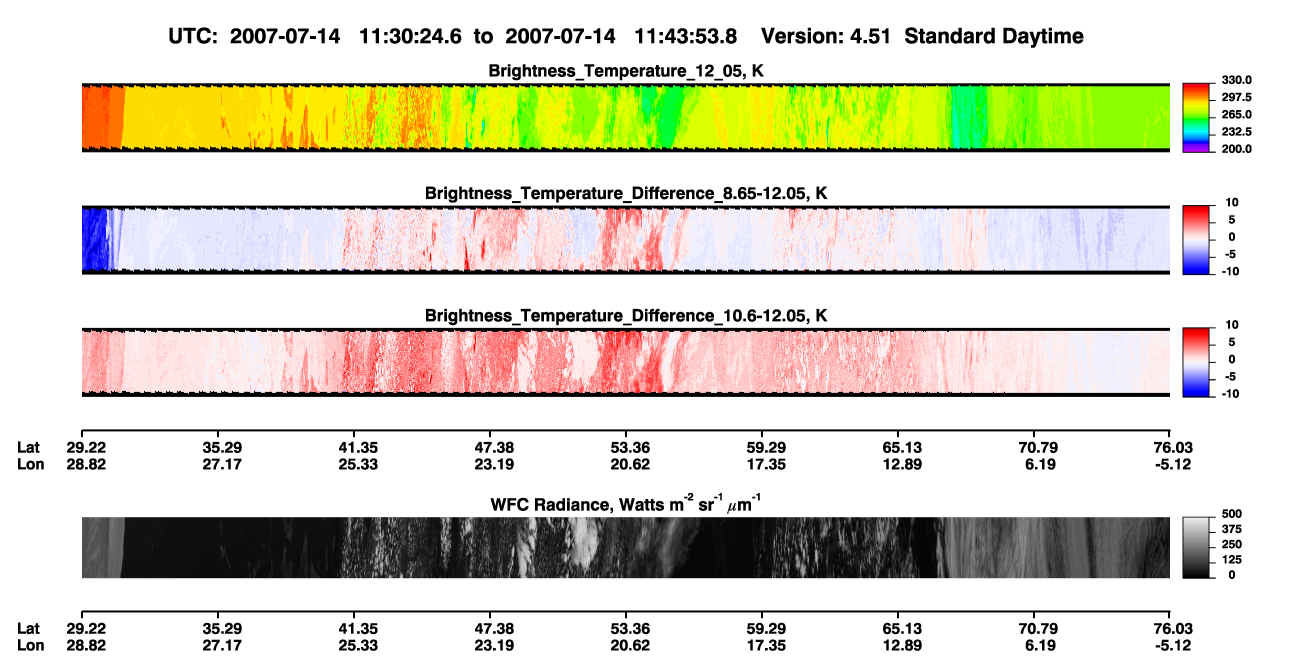Click the 500 radiance colorbar label
This screenshot has height=667, width=1300.
[x=1230, y=513]
